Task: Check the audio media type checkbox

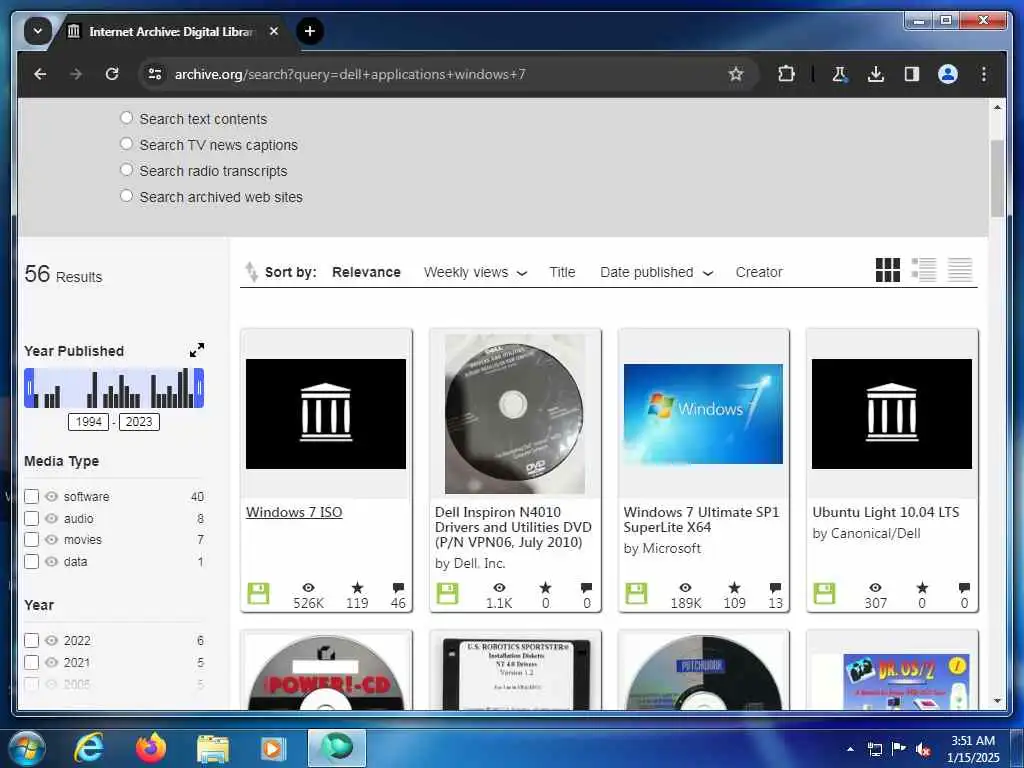Action: pos(31,519)
